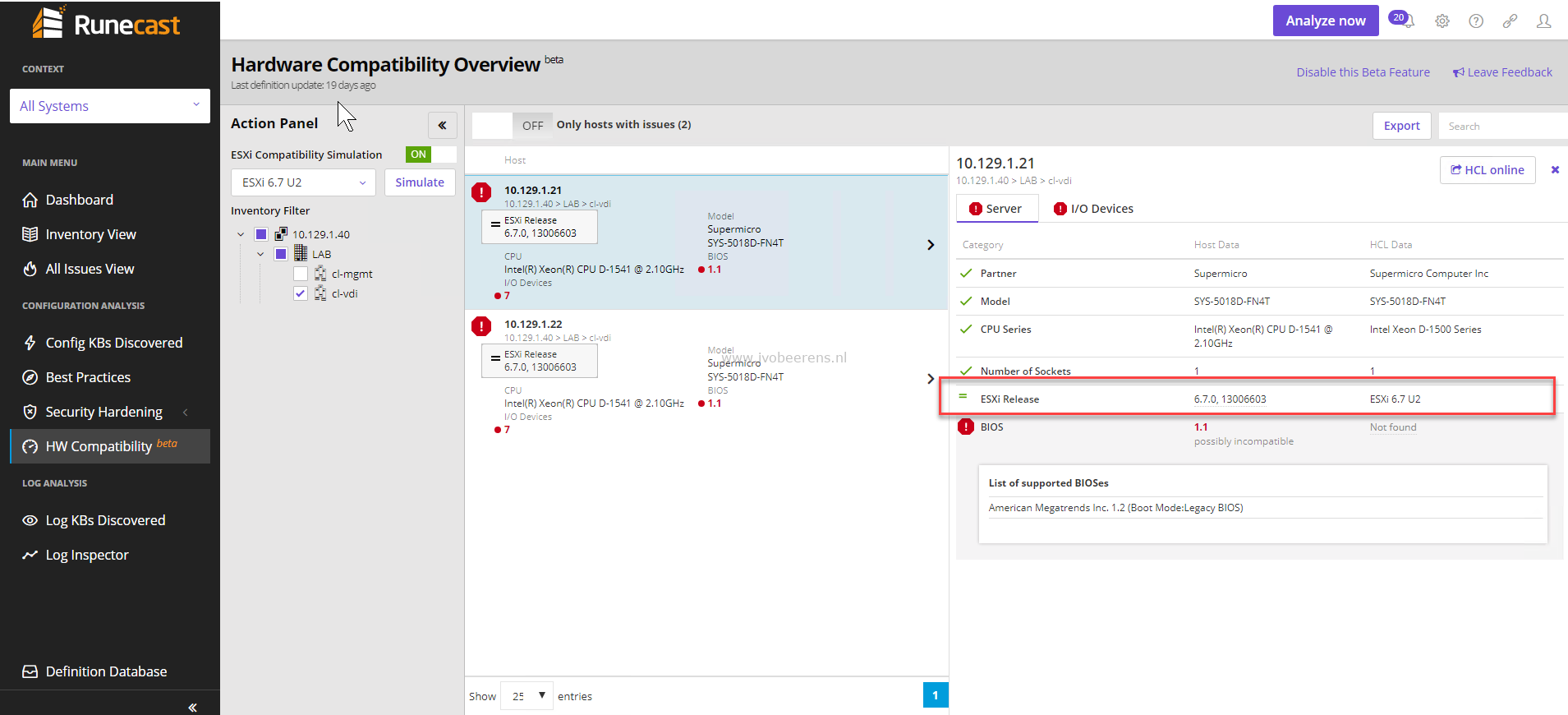Uncheck the cl-vdi checkbox
This screenshot has width=1568, height=715.
pyautogui.click(x=301, y=293)
